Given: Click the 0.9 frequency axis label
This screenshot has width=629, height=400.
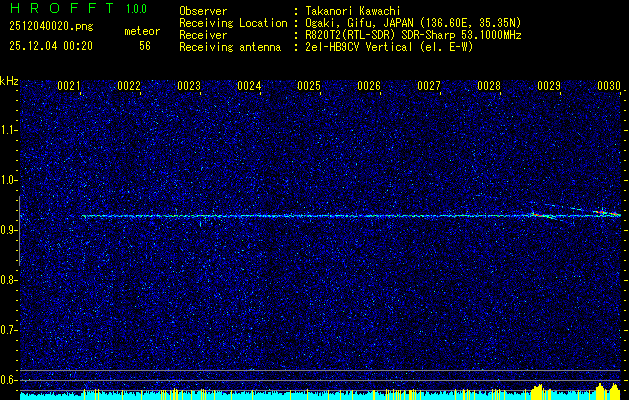Looking at the screenshot, I should pyautogui.click(x=8, y=230).
